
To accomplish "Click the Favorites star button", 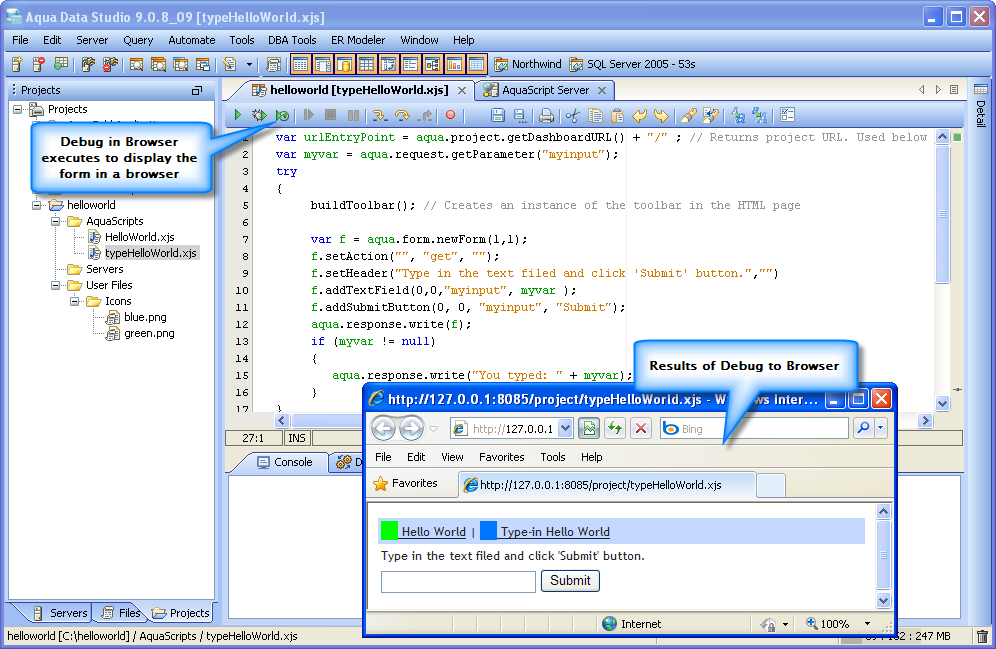I will [x=406, y=483].
